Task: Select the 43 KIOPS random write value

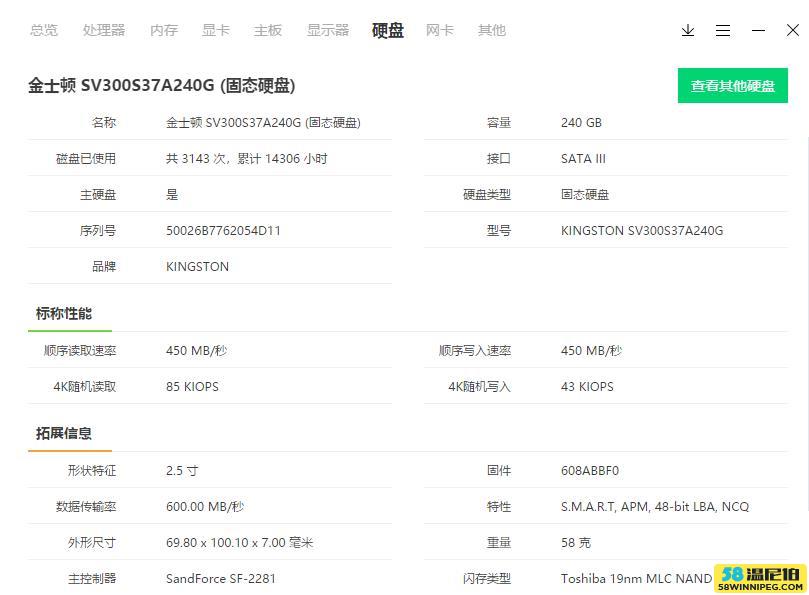Action: pyautogui.click(x=588, y=387)
